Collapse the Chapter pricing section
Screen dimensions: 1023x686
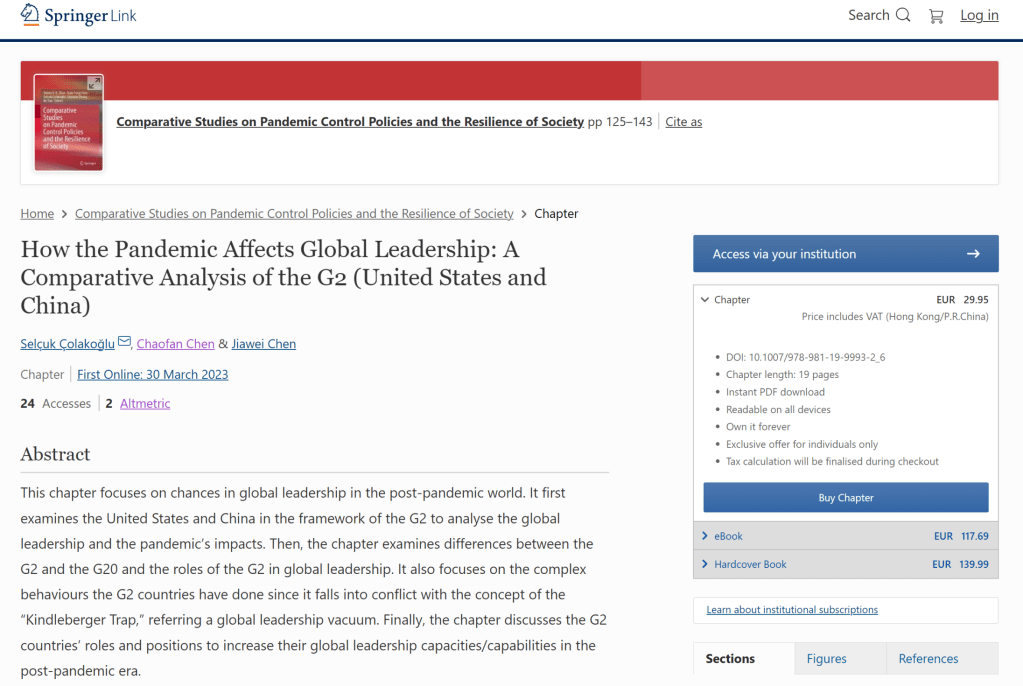tap(705, 300)
